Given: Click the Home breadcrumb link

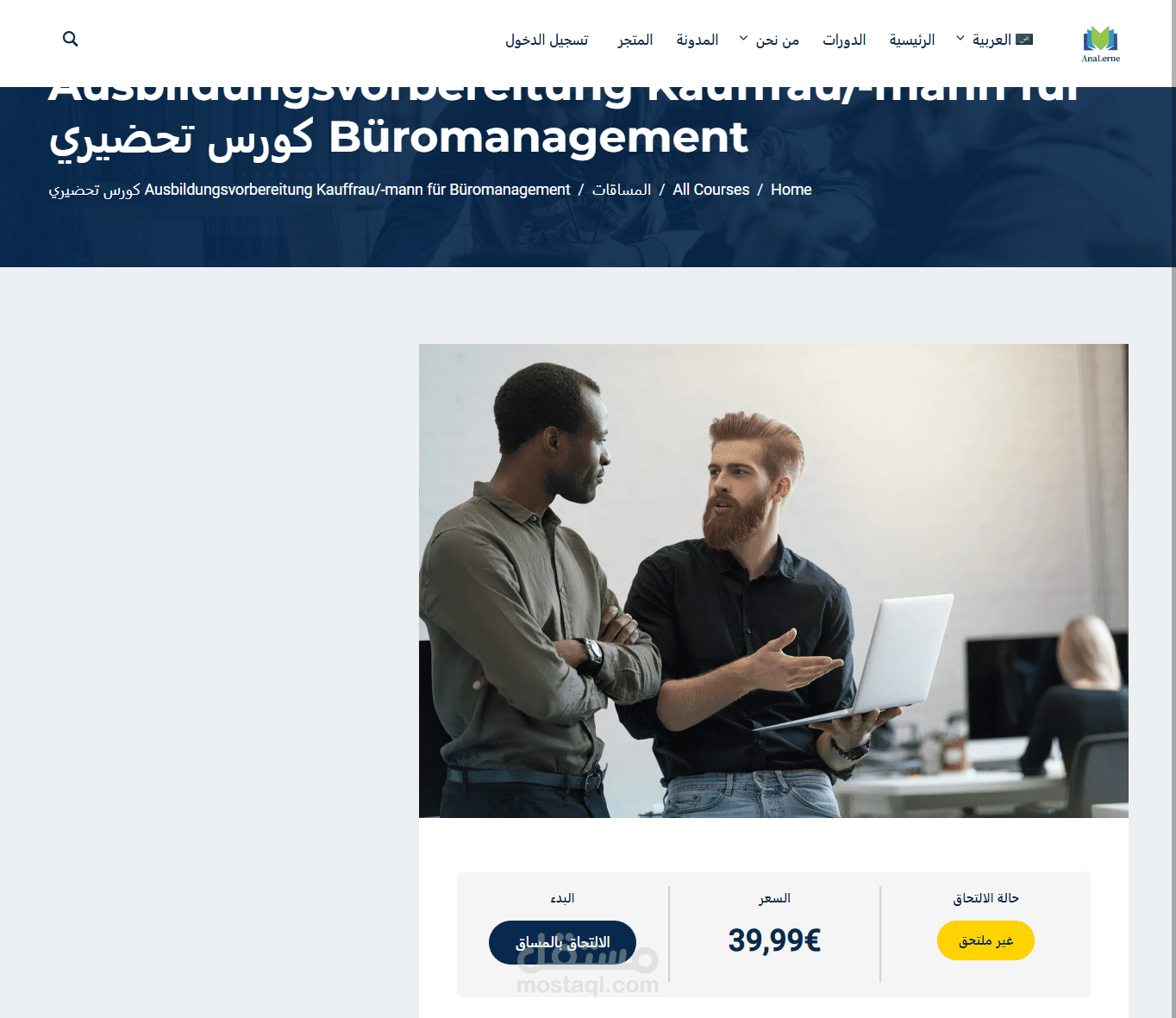Looking at the screenshot, I should (x=791, y=190).
